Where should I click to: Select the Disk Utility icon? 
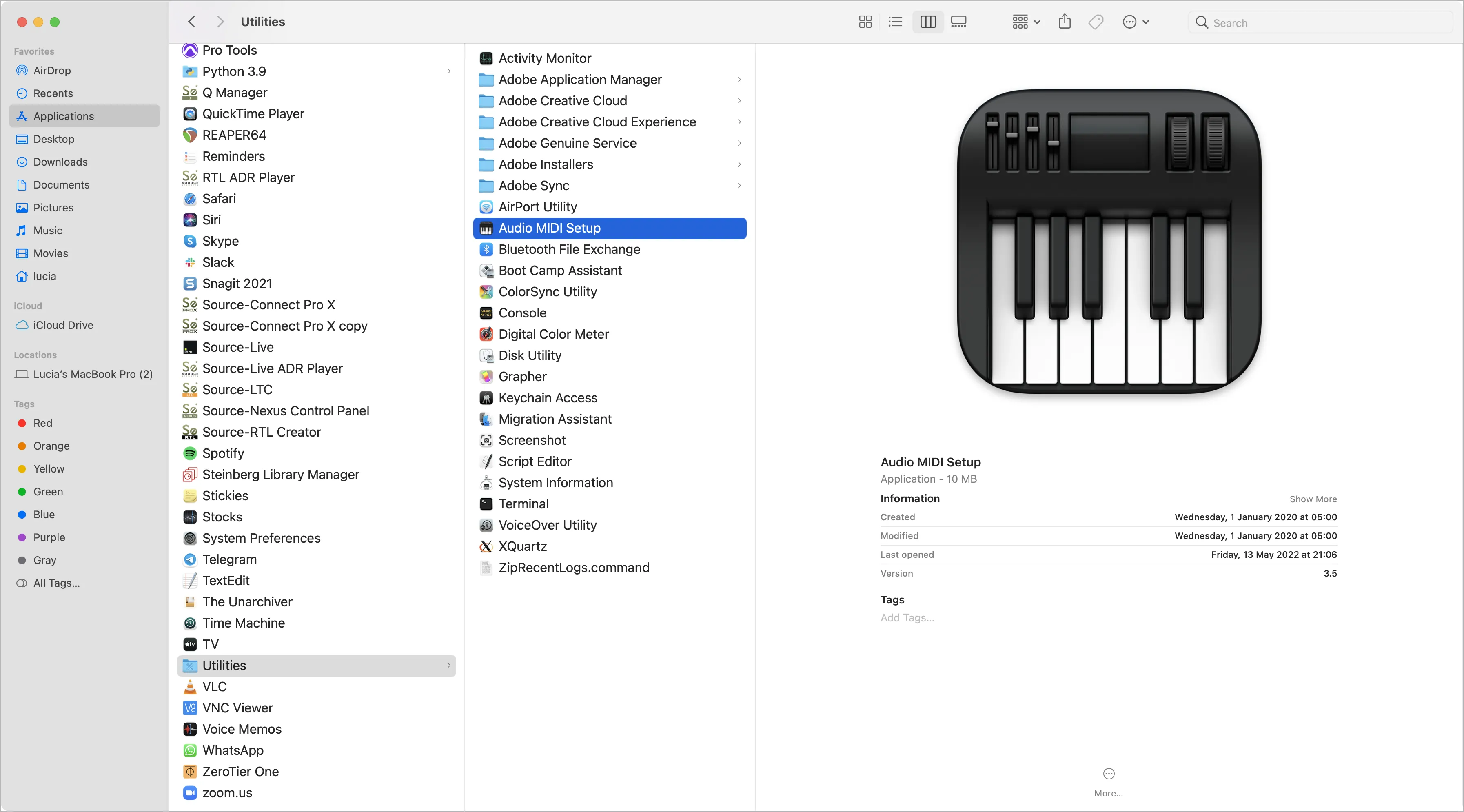click(486, 356)
